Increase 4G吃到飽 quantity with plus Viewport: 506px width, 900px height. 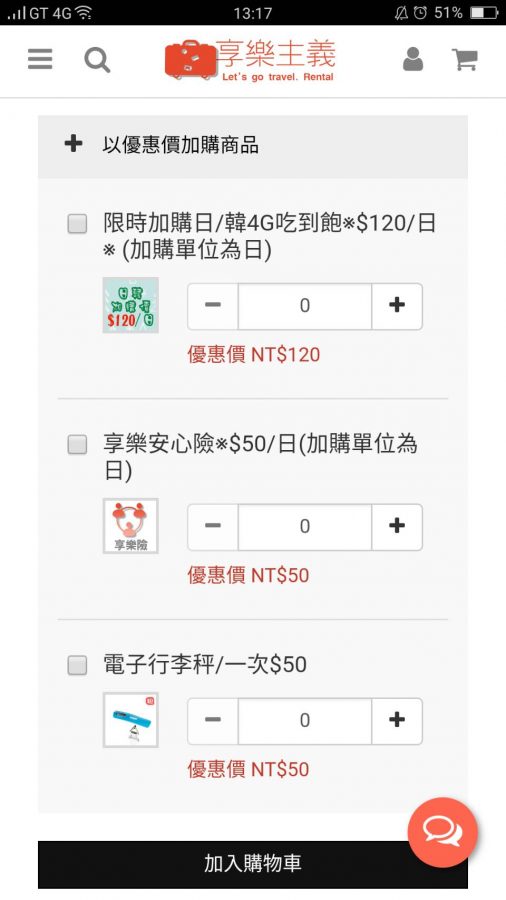(397, 305)
